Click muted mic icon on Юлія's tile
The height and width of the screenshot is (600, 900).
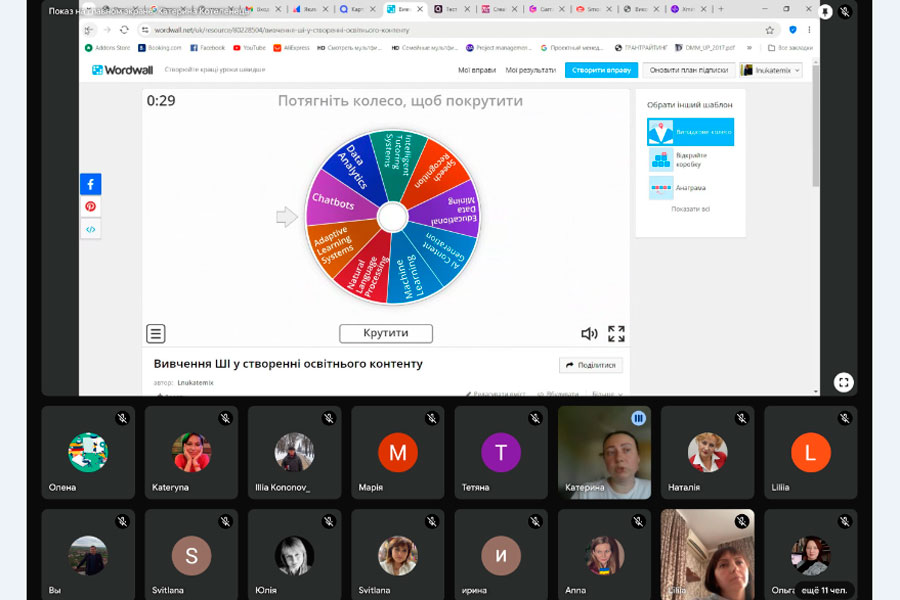coord(329,521)
